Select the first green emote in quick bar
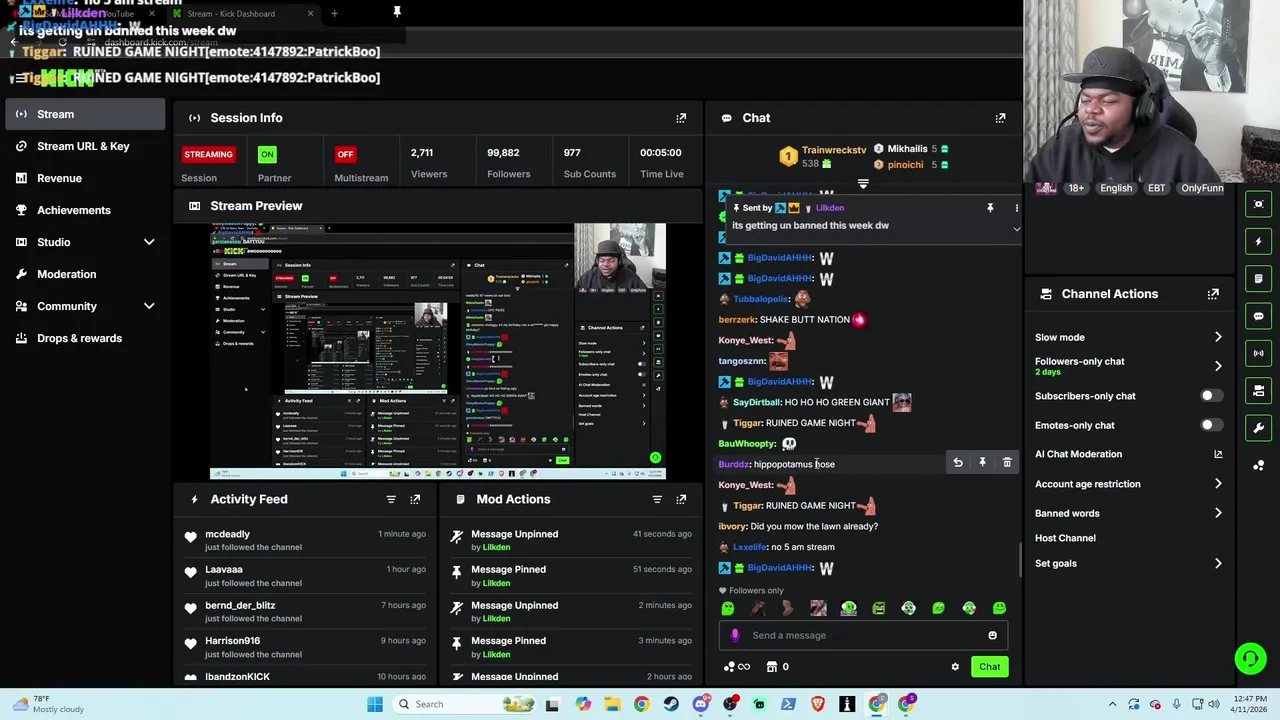 point(728,608)
